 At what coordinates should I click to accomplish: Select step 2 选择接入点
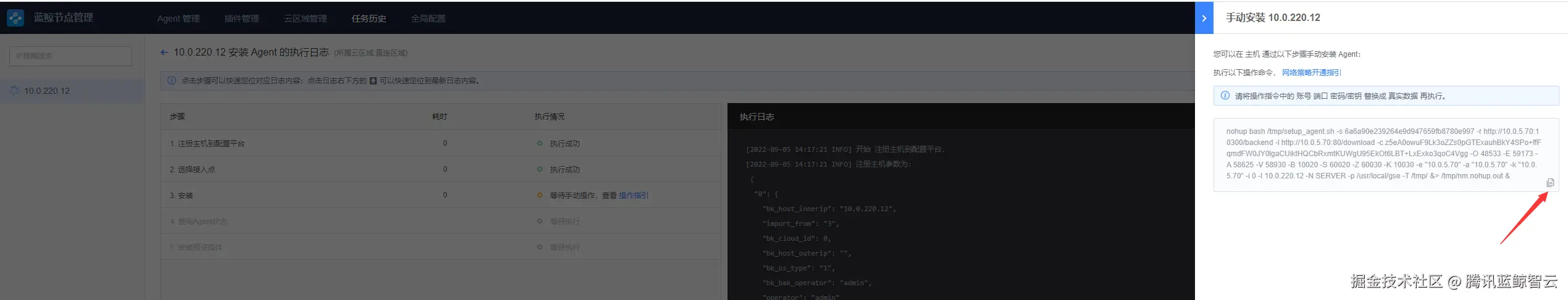click(440, 169)
